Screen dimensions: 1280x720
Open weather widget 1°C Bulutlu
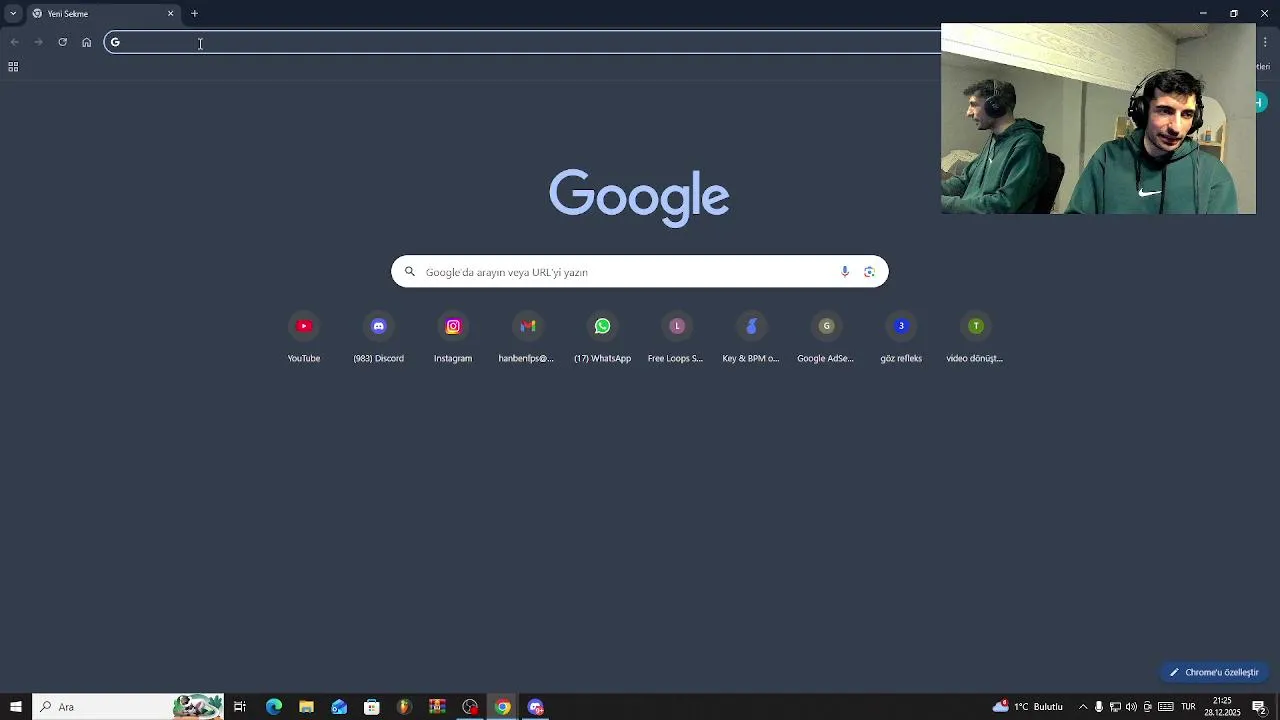pyautogui.click(x=1027, y=707)
